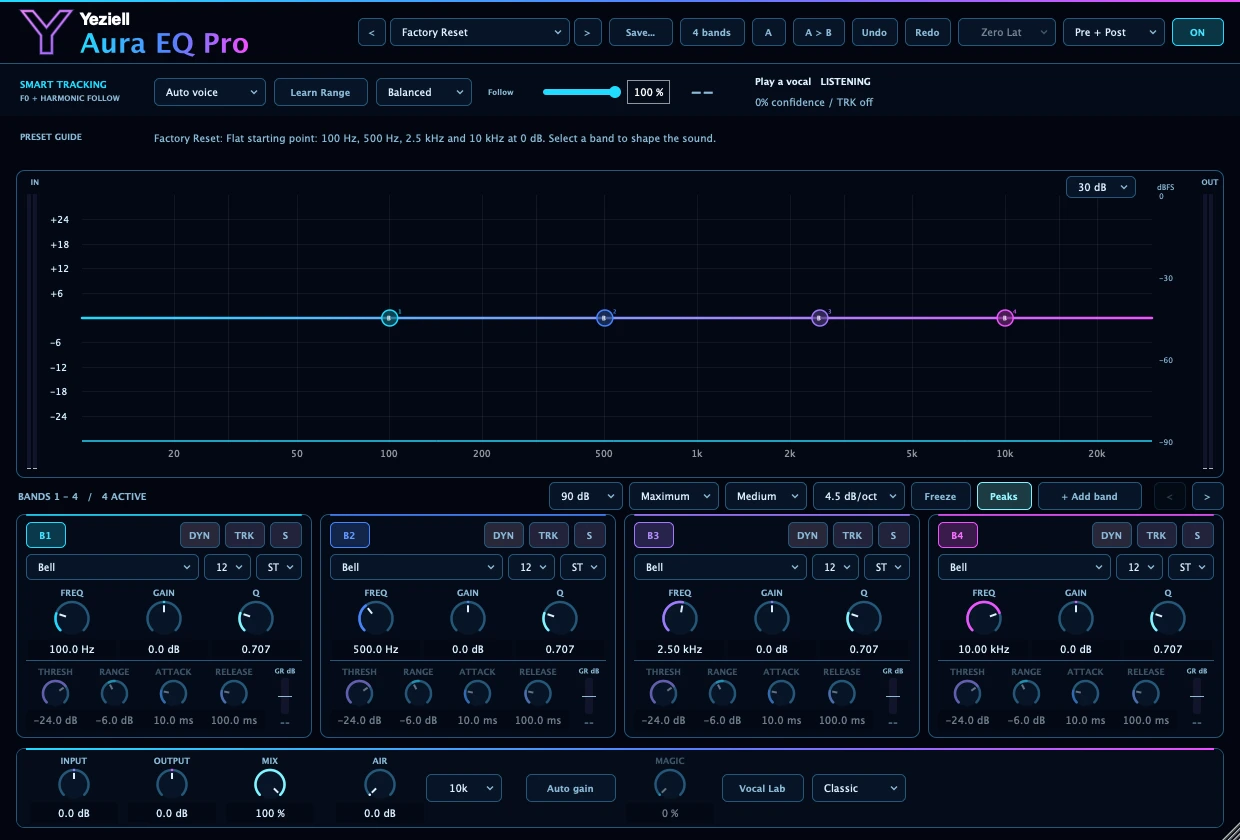Click the Learn Range button
1240x840 pixels.
[x=321, y=92]
